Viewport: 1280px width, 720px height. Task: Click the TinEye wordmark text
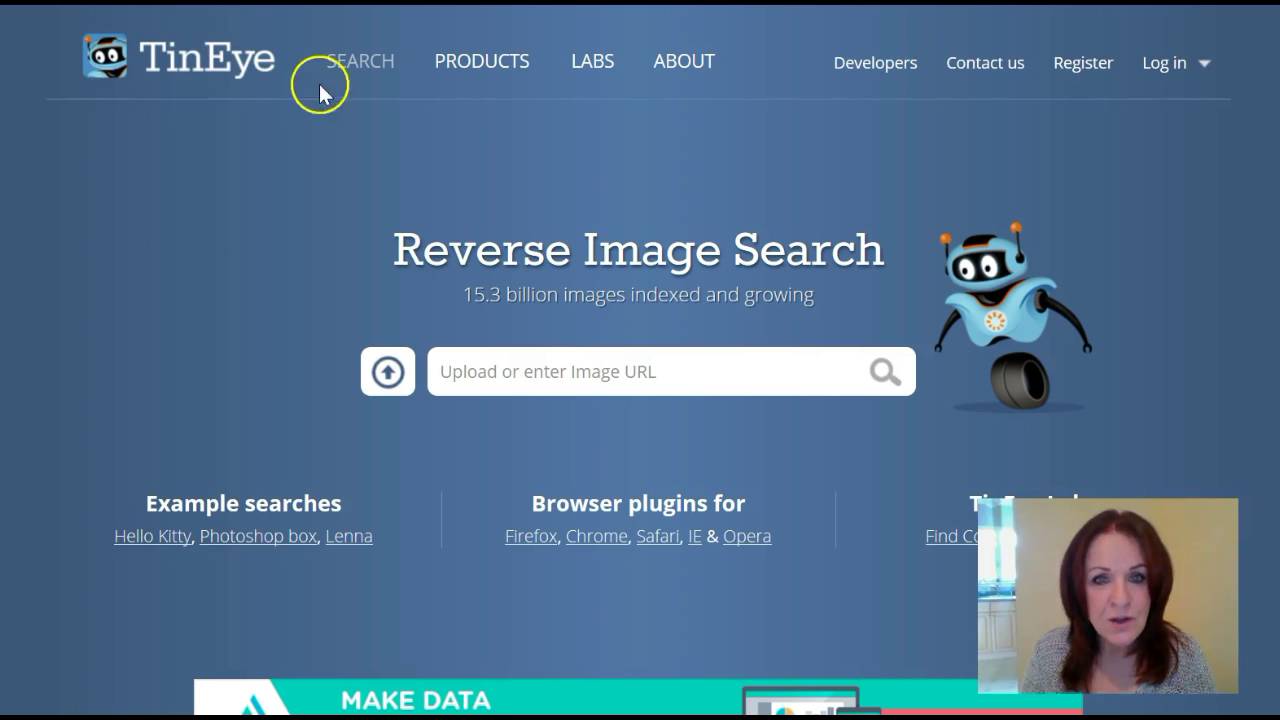[x=207, y=59]
